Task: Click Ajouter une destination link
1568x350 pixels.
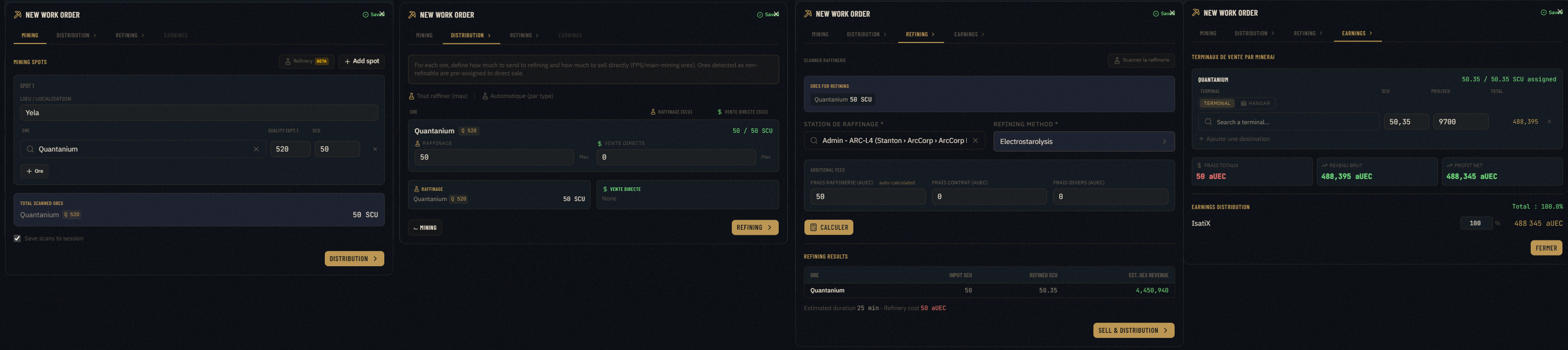Action: click(1234, 139)
